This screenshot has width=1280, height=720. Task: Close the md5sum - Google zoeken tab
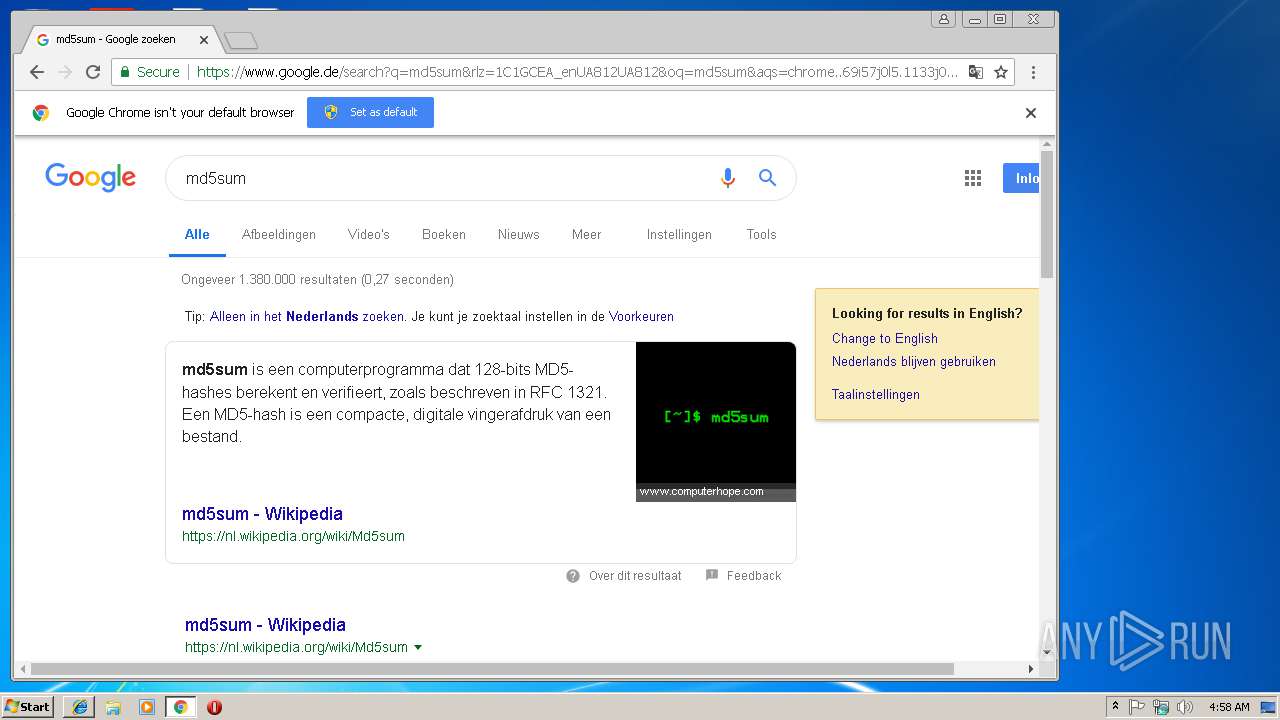tap(204, 40)
